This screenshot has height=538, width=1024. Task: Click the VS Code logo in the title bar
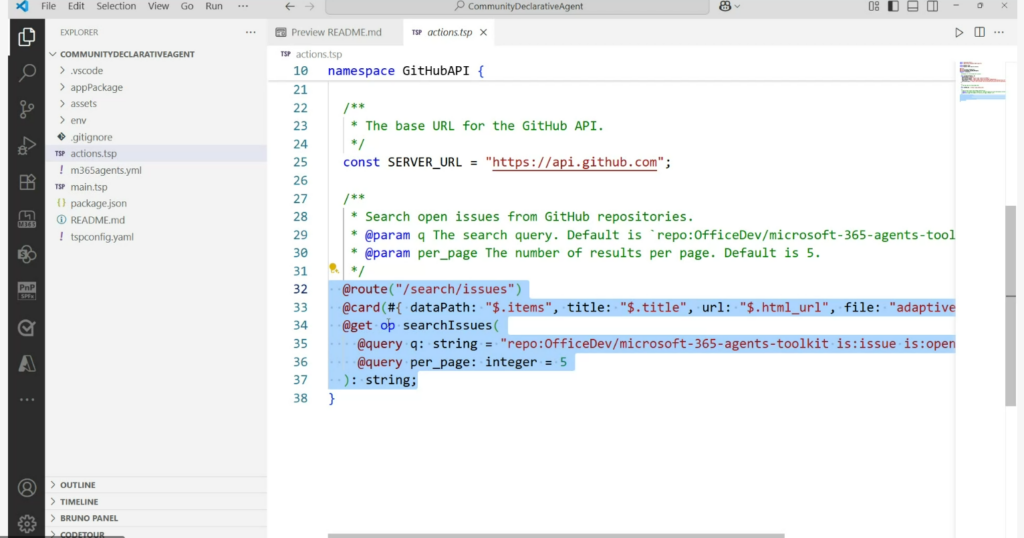22,7
